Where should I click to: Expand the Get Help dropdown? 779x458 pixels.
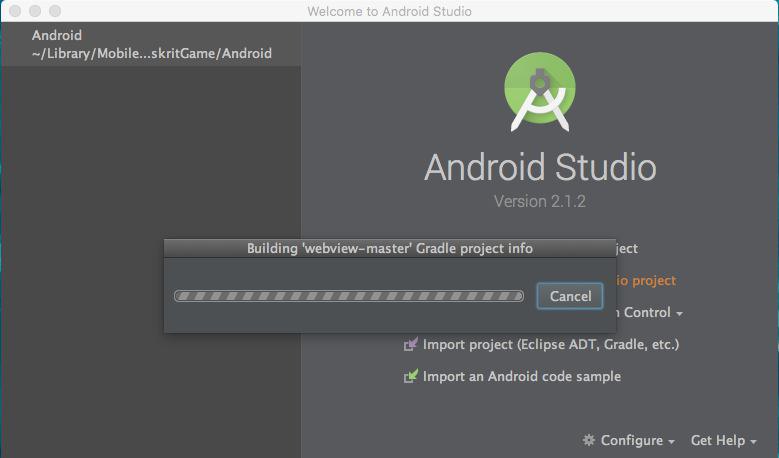723,440
